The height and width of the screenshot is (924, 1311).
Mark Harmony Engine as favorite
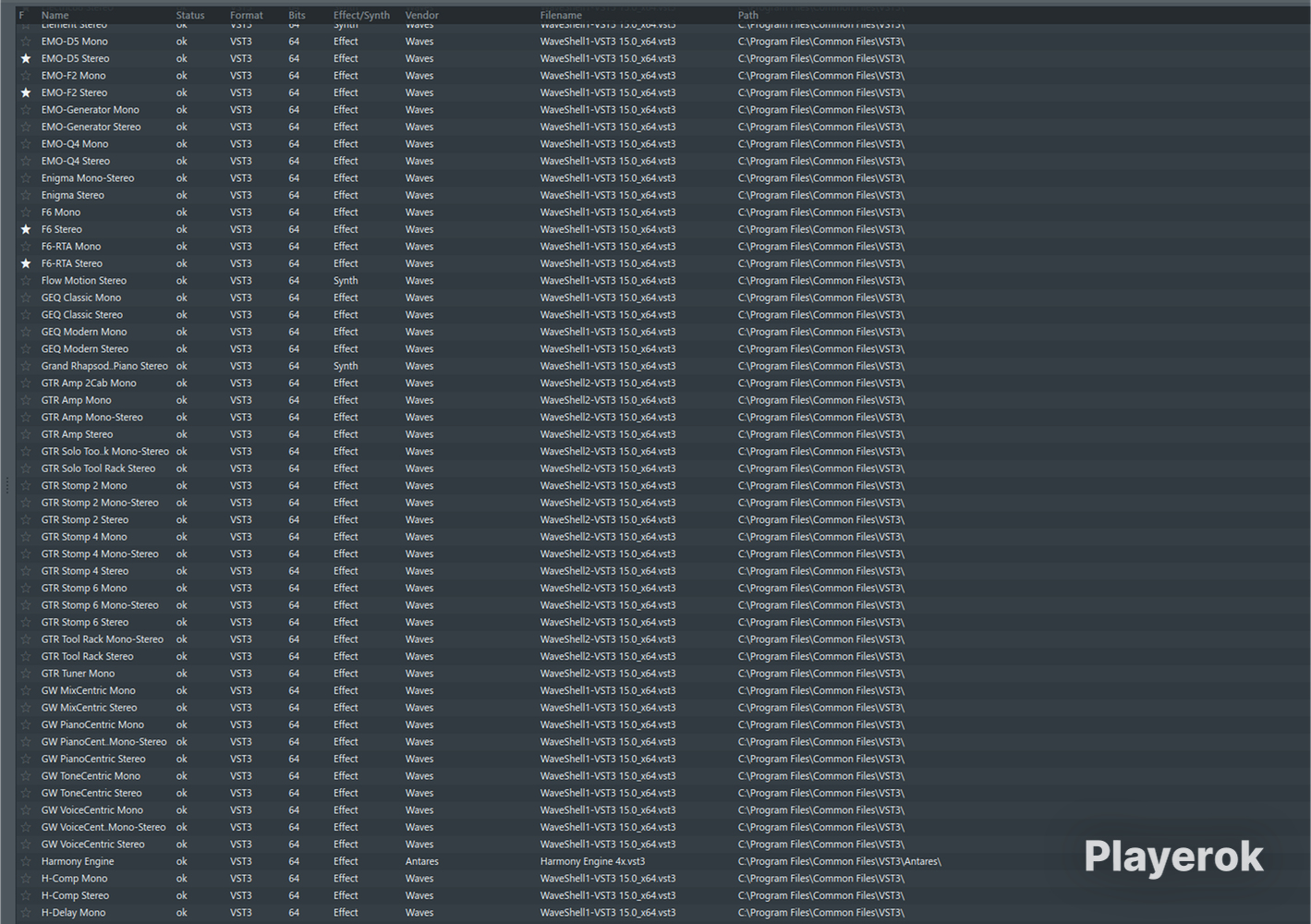(x=26, y=861)
